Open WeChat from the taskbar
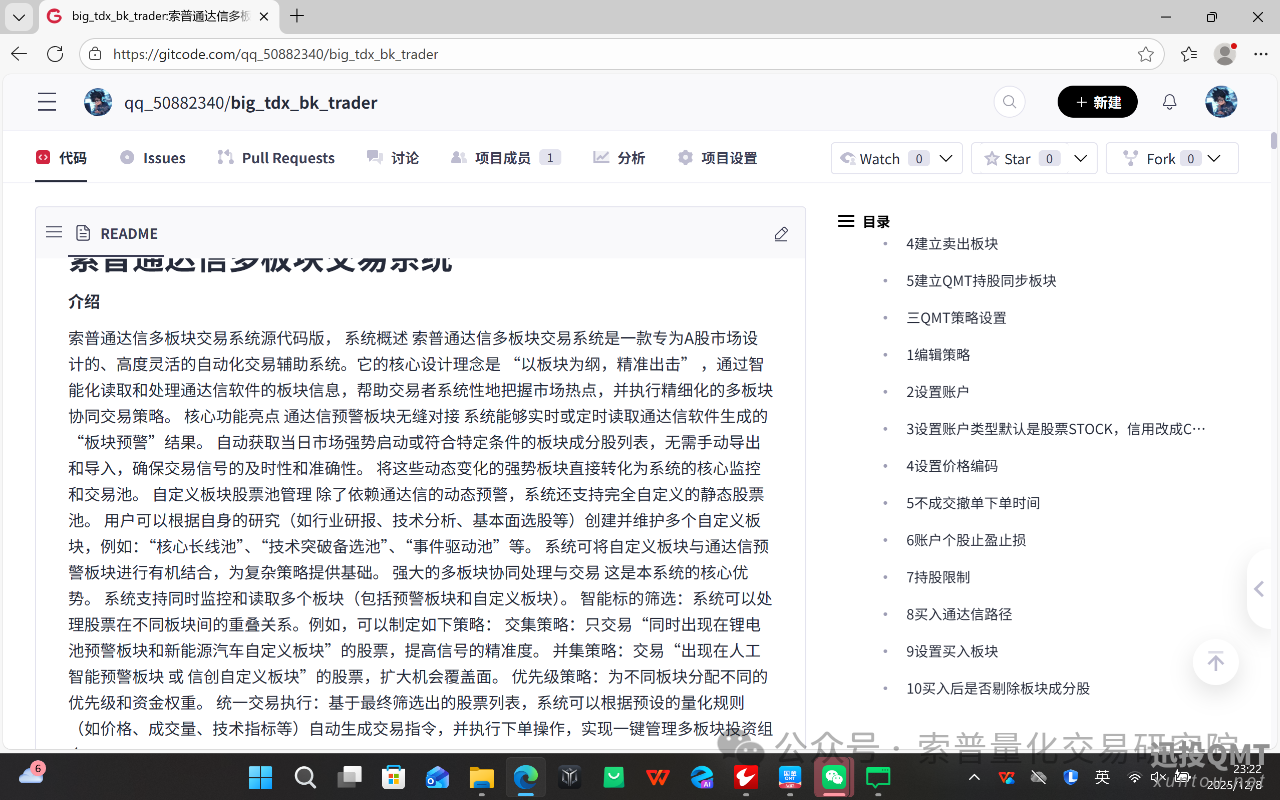Image resolution: width=1280 pixels, height=800 pixels. pyautogui.click(x=833, y=776)
